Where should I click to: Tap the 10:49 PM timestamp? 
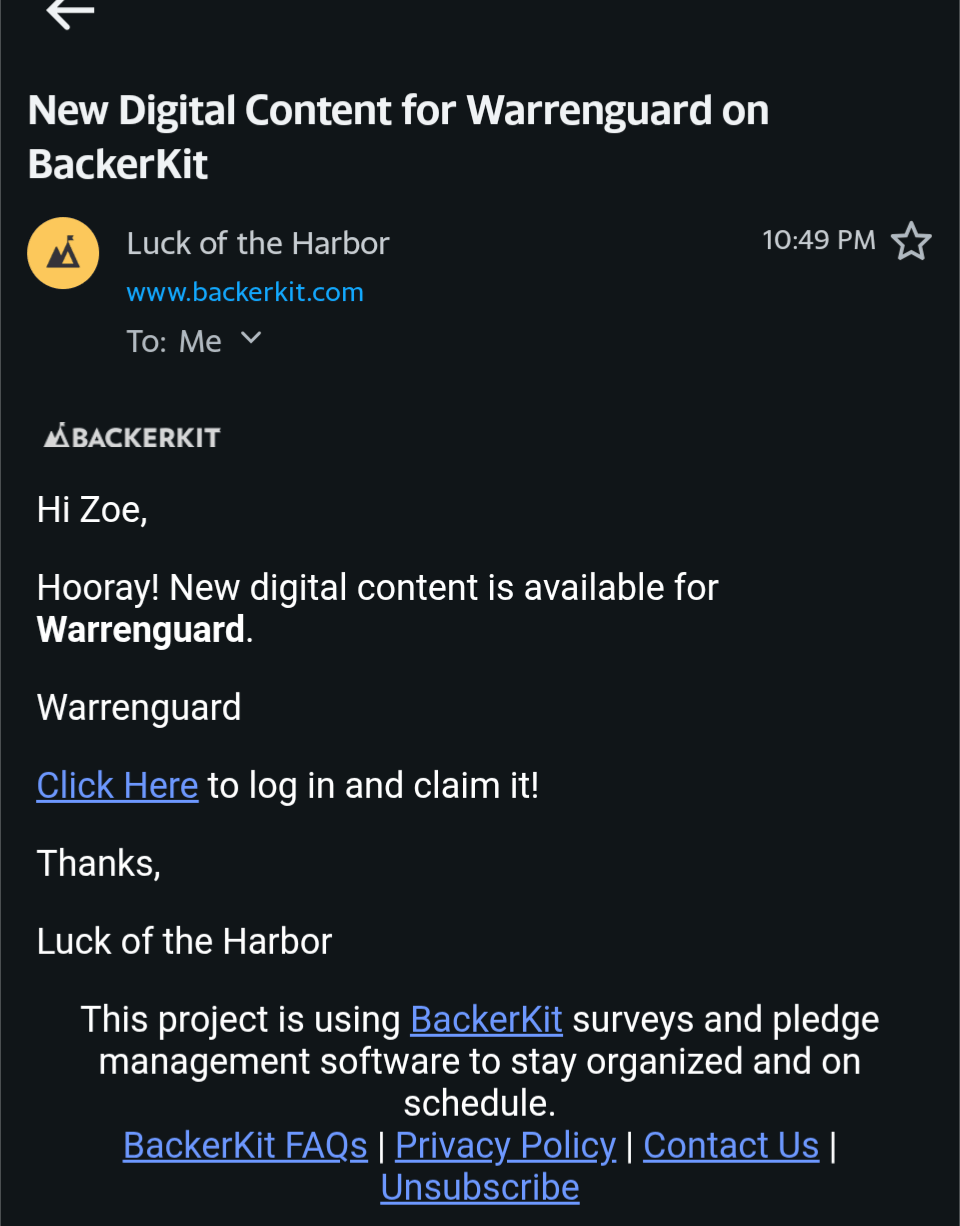(818, 240)
